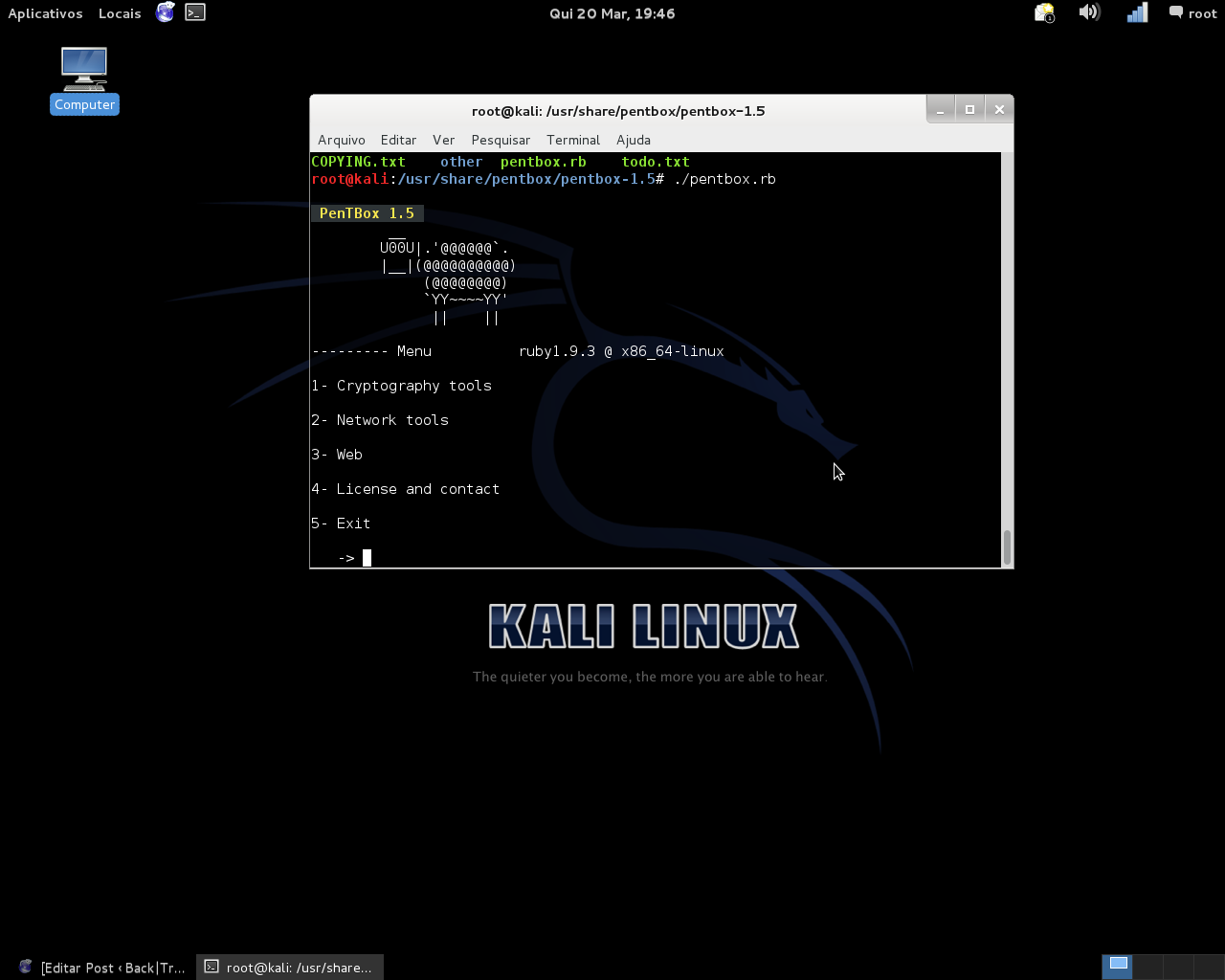Click the volume speaker icon
This screenshot has width=1225, height=980.
point(1089,12)
